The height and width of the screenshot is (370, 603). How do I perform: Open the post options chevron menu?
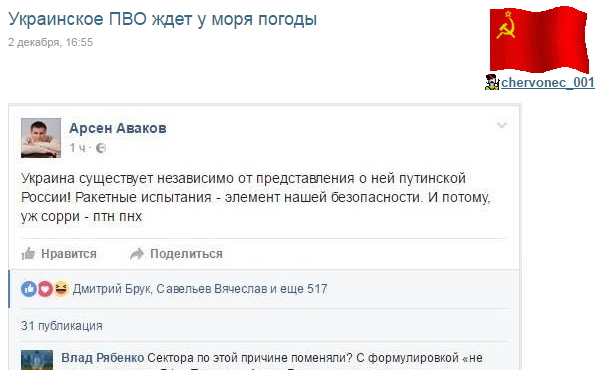click(x=502, y=125)
